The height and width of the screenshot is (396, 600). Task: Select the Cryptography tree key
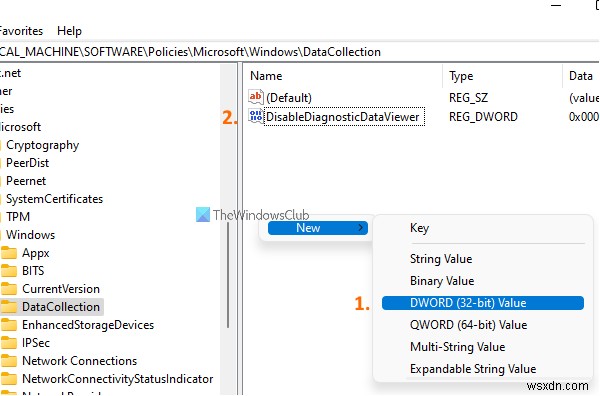click(x=42, y=145)
